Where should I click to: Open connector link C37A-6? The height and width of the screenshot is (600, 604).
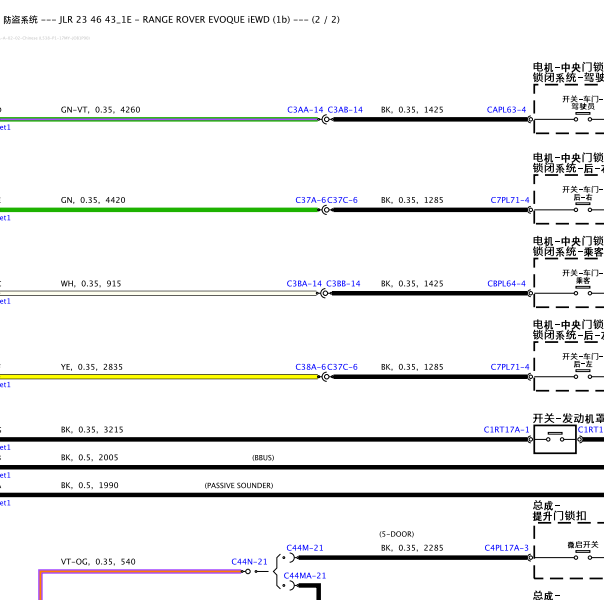tap(310, 200)
